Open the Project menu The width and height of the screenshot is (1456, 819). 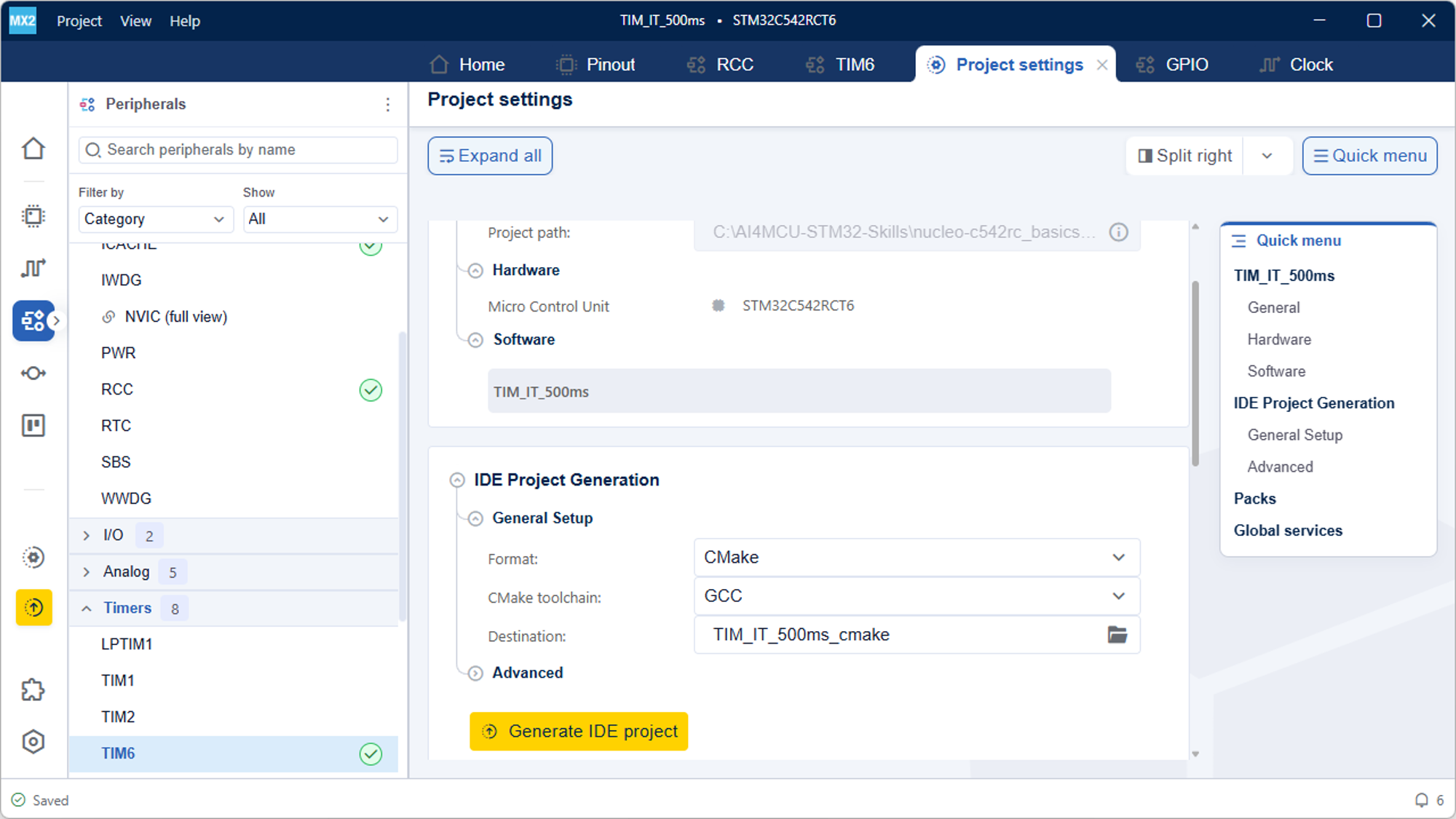[79, 21]
